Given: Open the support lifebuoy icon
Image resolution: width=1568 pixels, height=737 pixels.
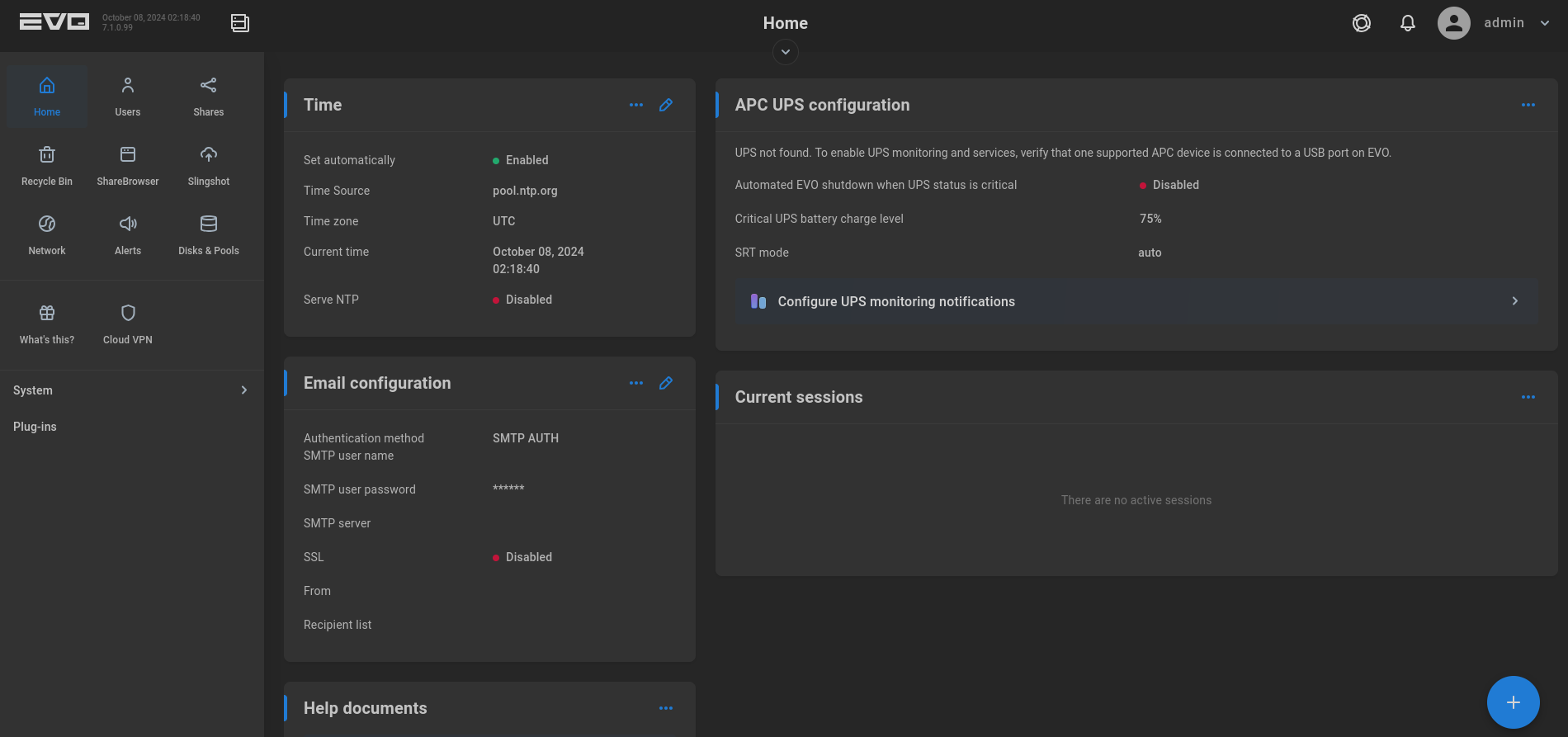Looking at the screenshot, I should pos(1362,23).
